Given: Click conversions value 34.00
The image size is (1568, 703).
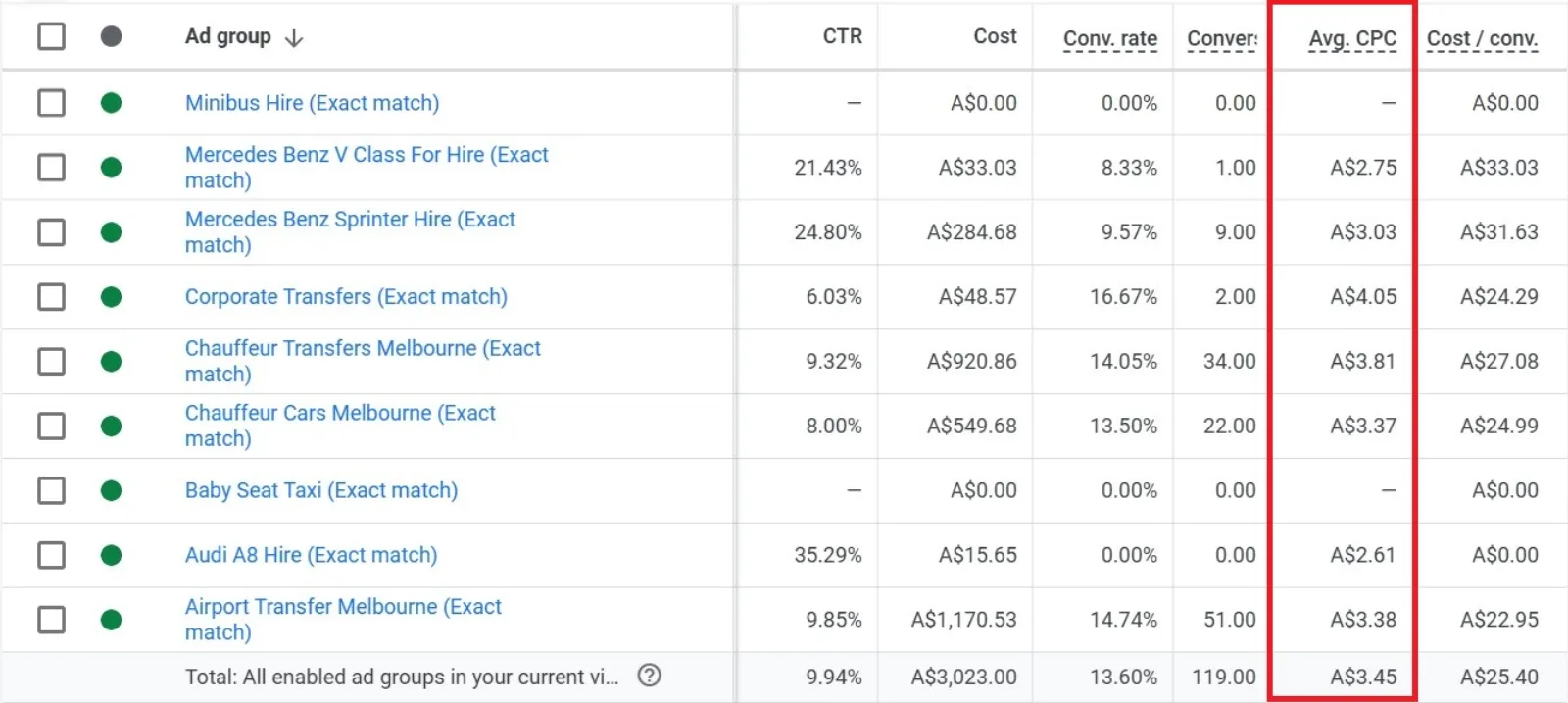Looking at the screenshot, I should click(1229, 362).
